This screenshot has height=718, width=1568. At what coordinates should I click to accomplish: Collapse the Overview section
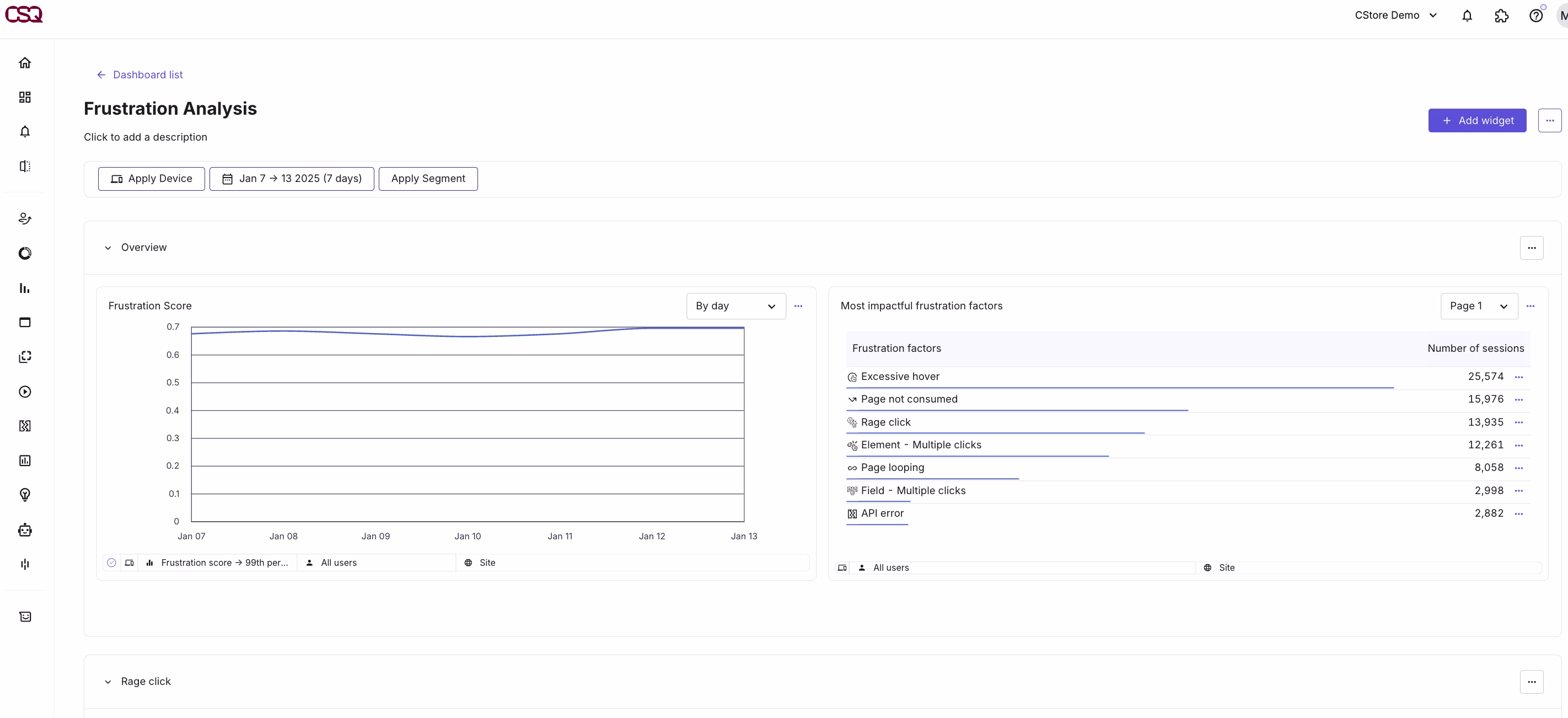pyautogui.click(x=108, y=248)
